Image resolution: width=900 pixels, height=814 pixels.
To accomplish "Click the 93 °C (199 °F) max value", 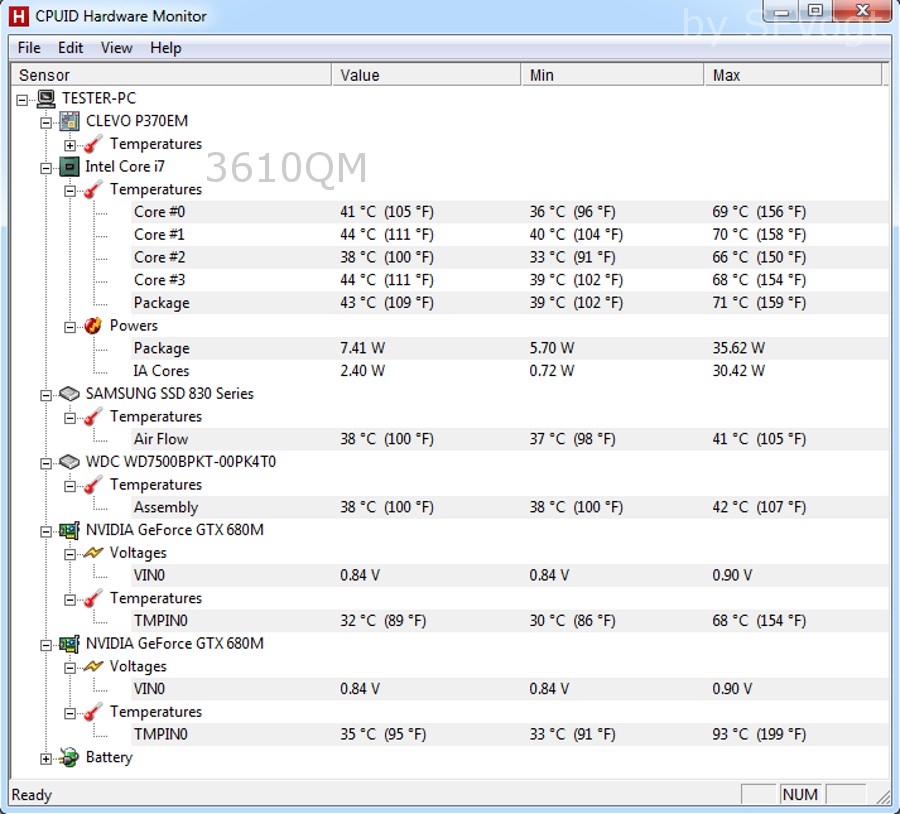I will click(x=759, y=734).
